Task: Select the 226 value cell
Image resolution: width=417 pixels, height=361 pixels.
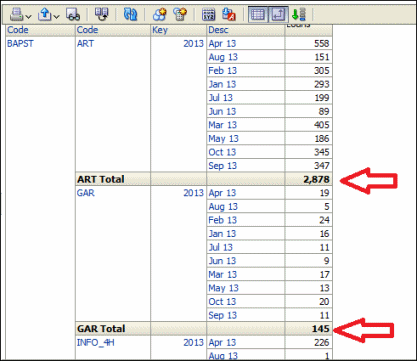Action: (321, 343)
